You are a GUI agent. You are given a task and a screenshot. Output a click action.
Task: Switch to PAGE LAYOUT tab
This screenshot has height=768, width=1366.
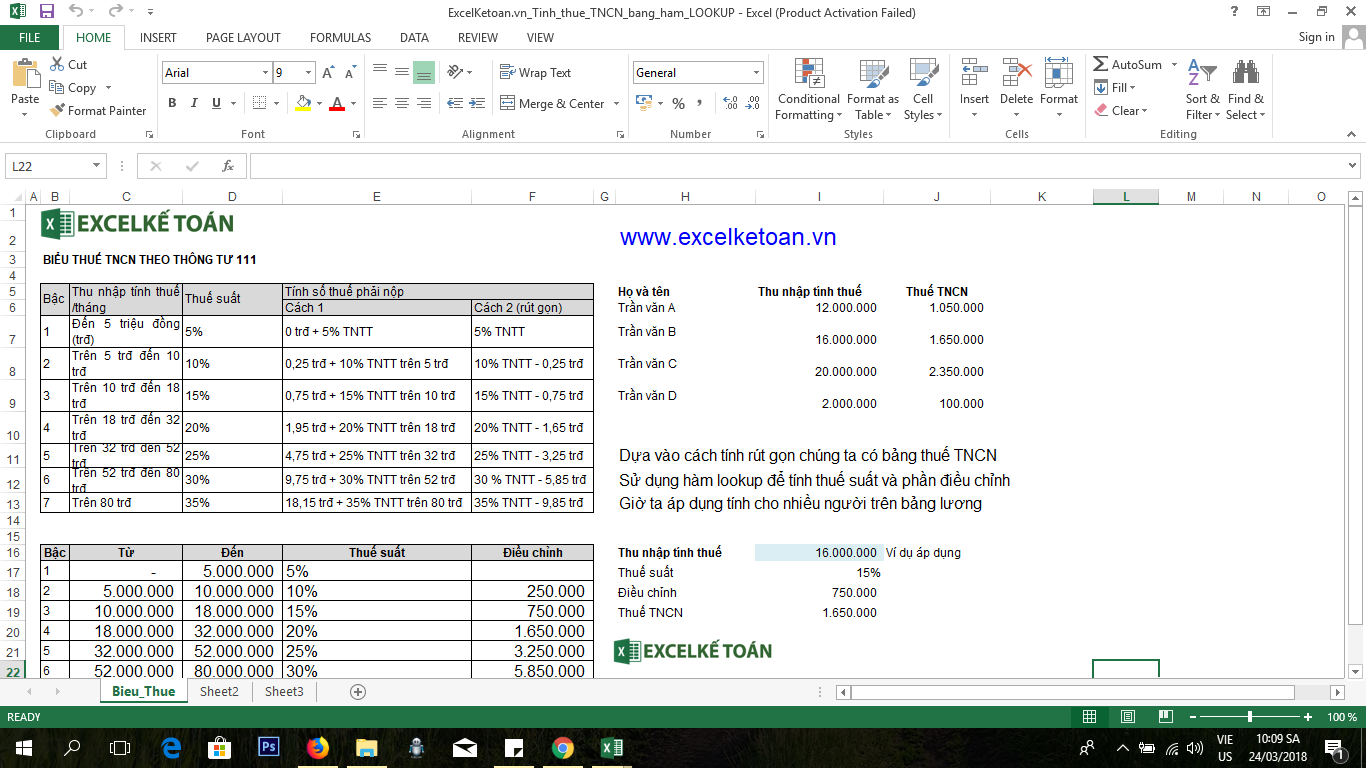tap(243, 38)
